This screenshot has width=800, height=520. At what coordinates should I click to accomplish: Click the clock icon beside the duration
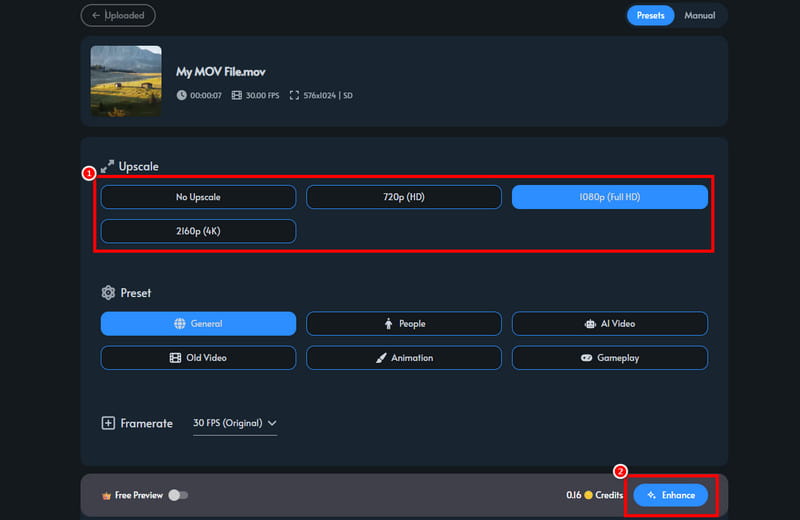(x=182, y=95)
